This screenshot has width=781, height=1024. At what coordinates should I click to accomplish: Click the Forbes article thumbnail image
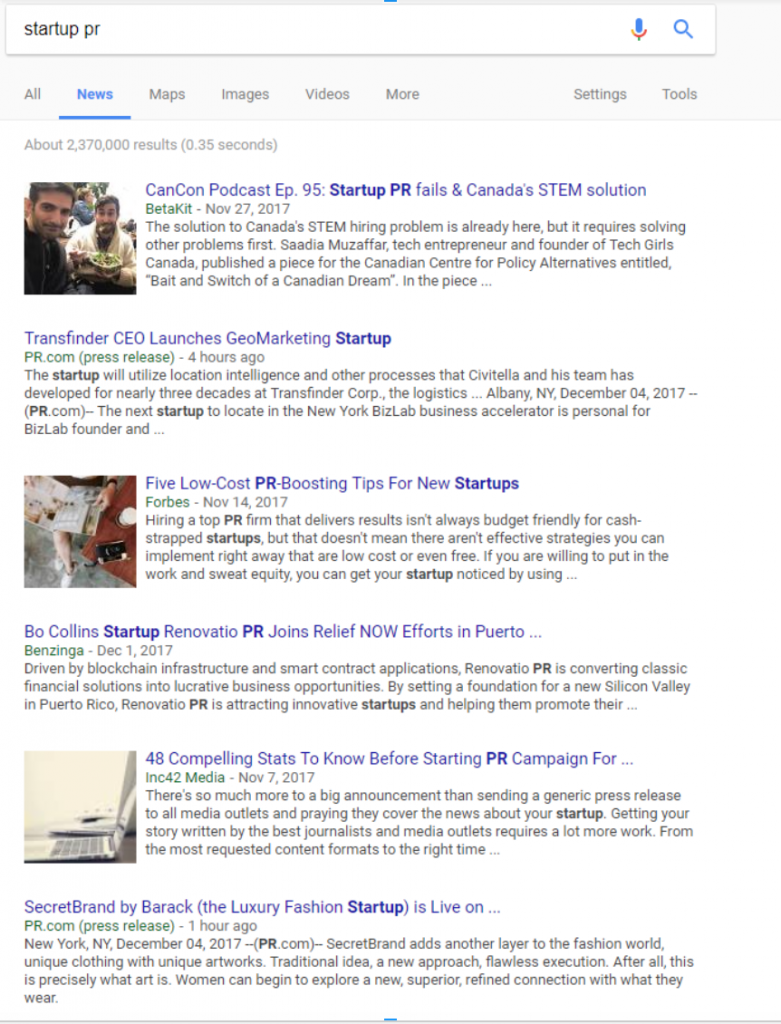[x=80, y=532]
